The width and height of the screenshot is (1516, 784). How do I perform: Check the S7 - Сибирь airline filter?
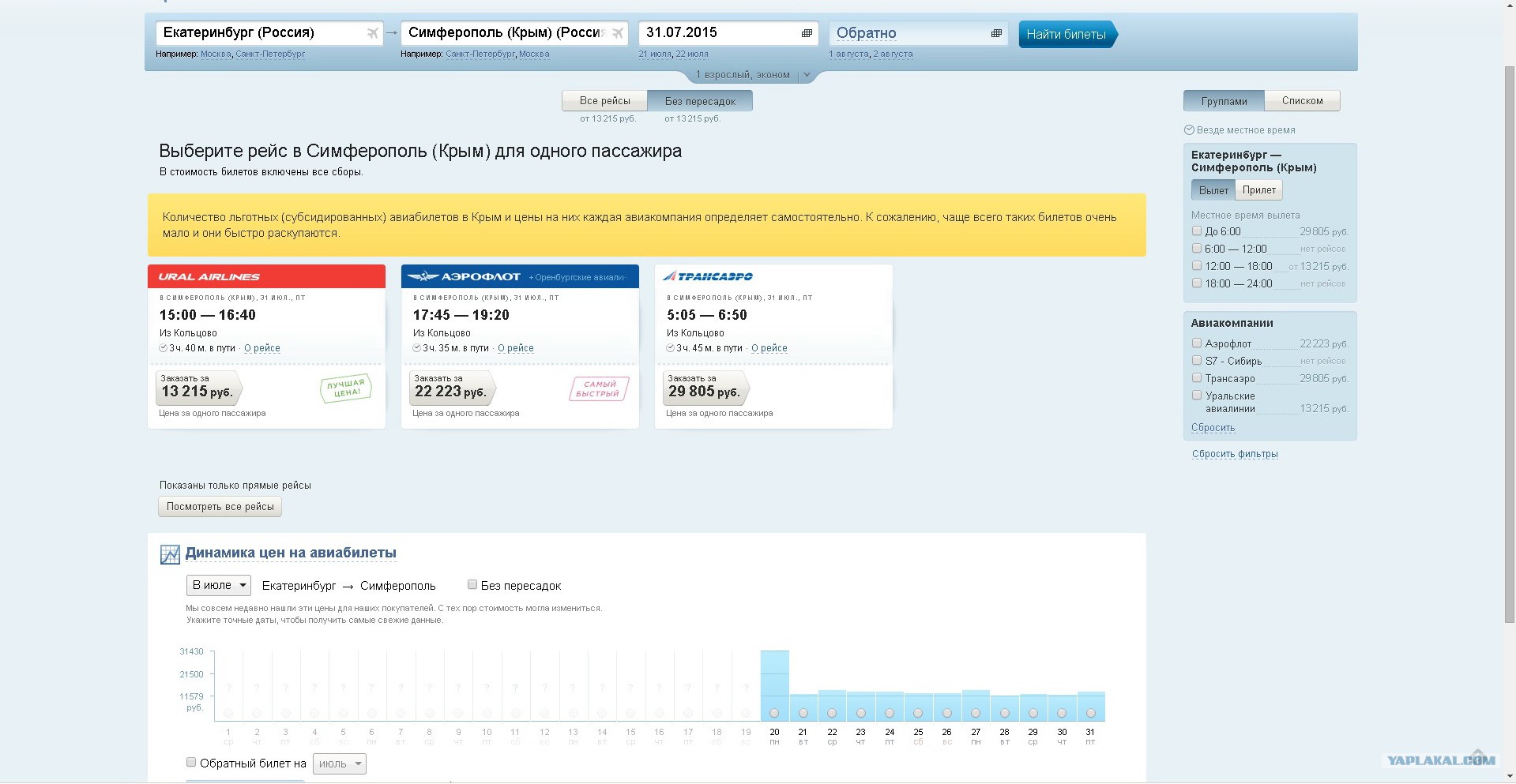pyautogui.click(x=1196, y=361)
